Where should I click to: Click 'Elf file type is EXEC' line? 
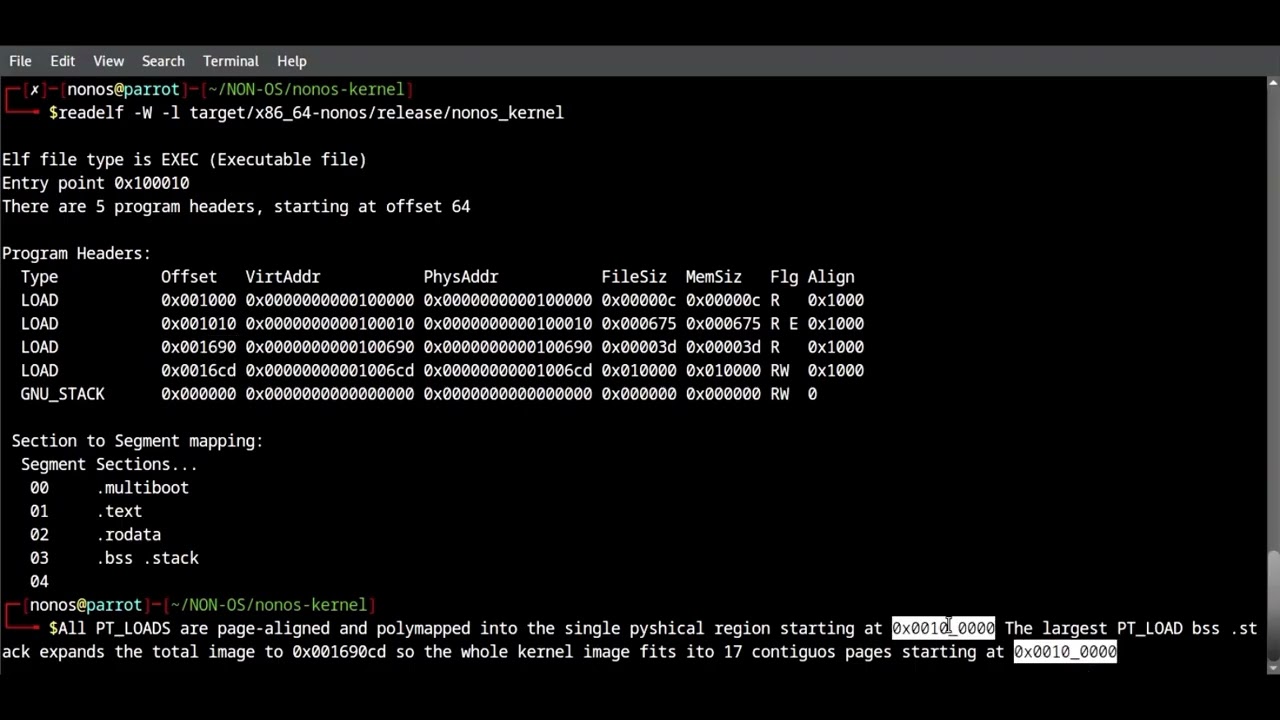coord(184,160)
